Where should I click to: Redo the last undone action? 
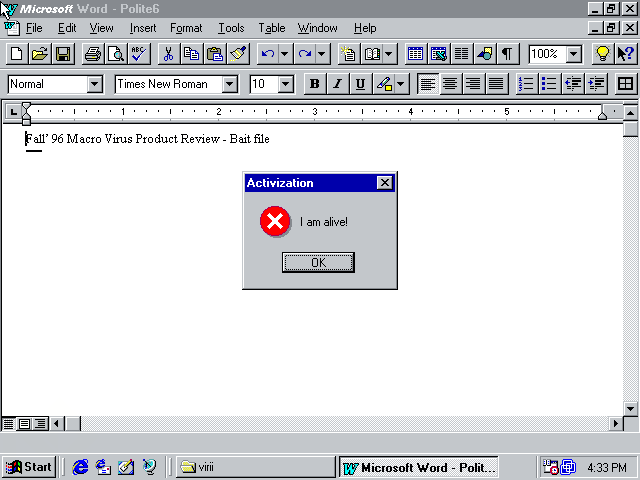coord(305,54)
